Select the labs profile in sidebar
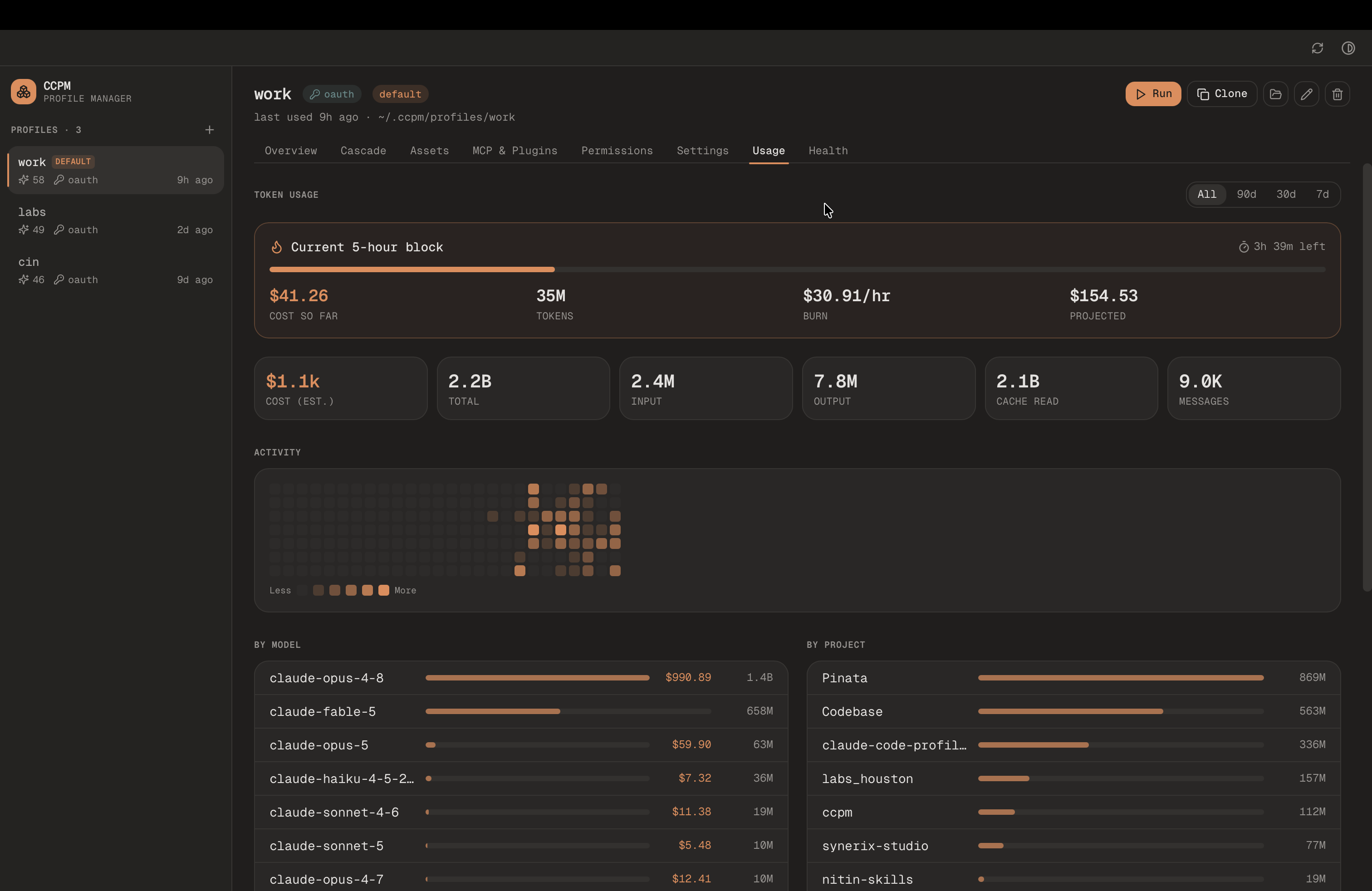1372x891 pixels. (x=115, y=221)
